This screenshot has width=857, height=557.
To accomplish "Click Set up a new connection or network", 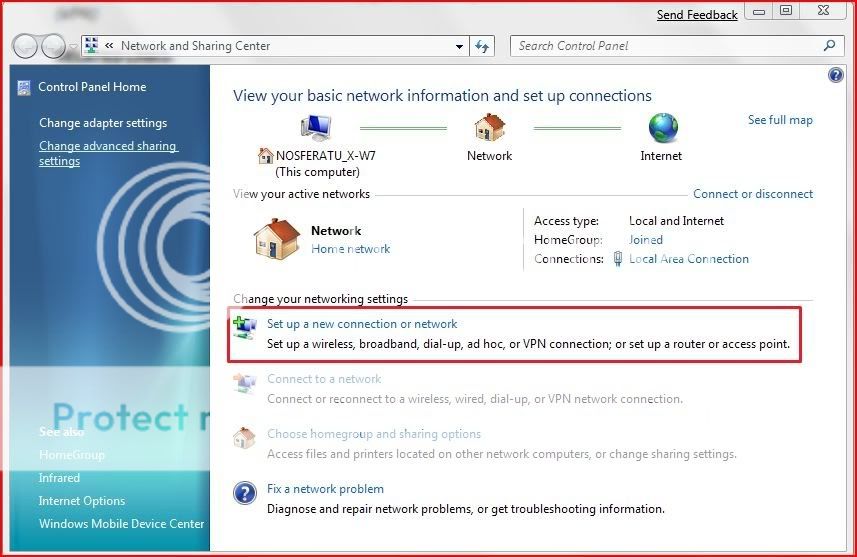I will click(x=362, y=324).
